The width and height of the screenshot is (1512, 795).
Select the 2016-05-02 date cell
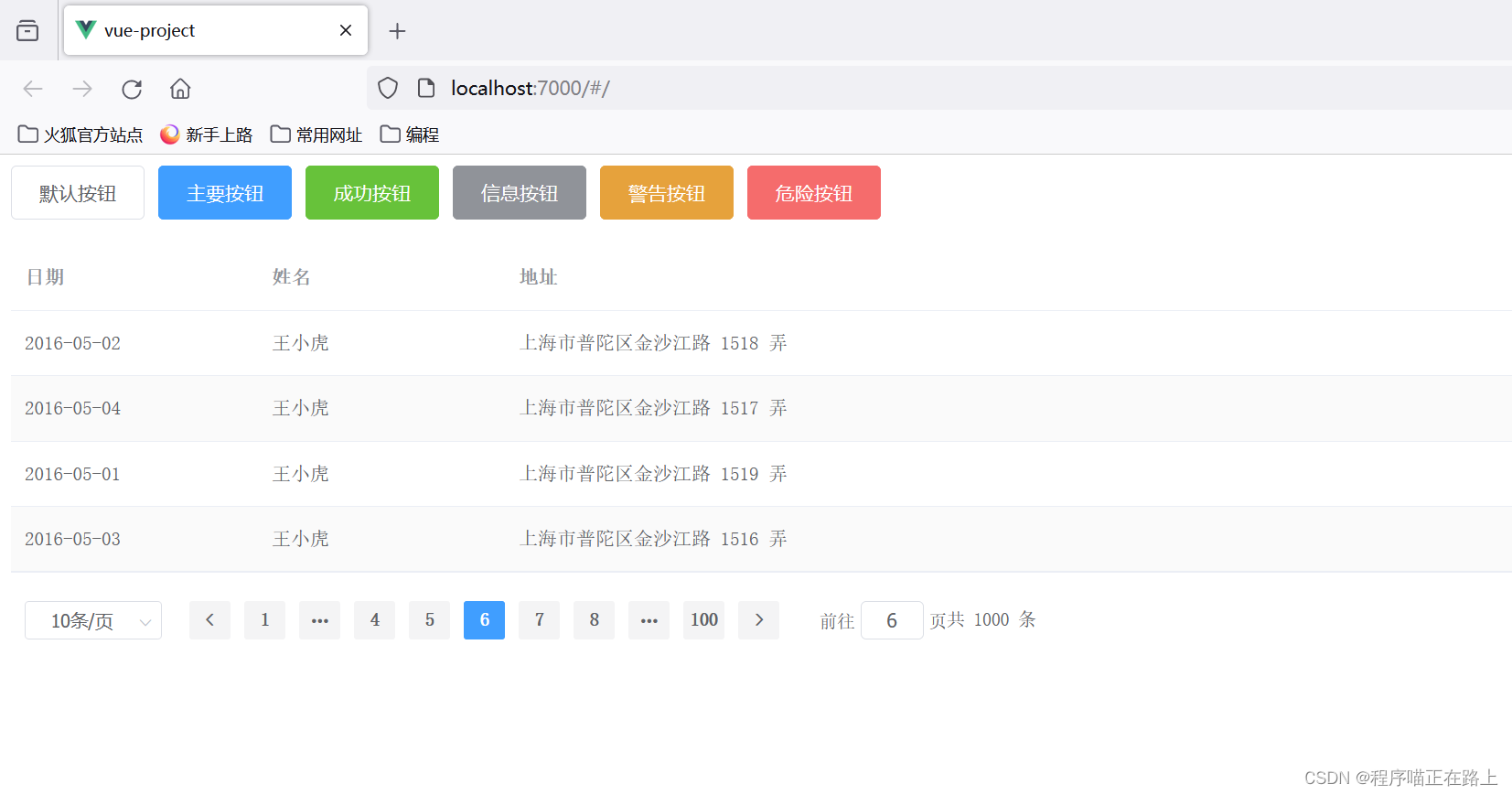pos(72,343)
